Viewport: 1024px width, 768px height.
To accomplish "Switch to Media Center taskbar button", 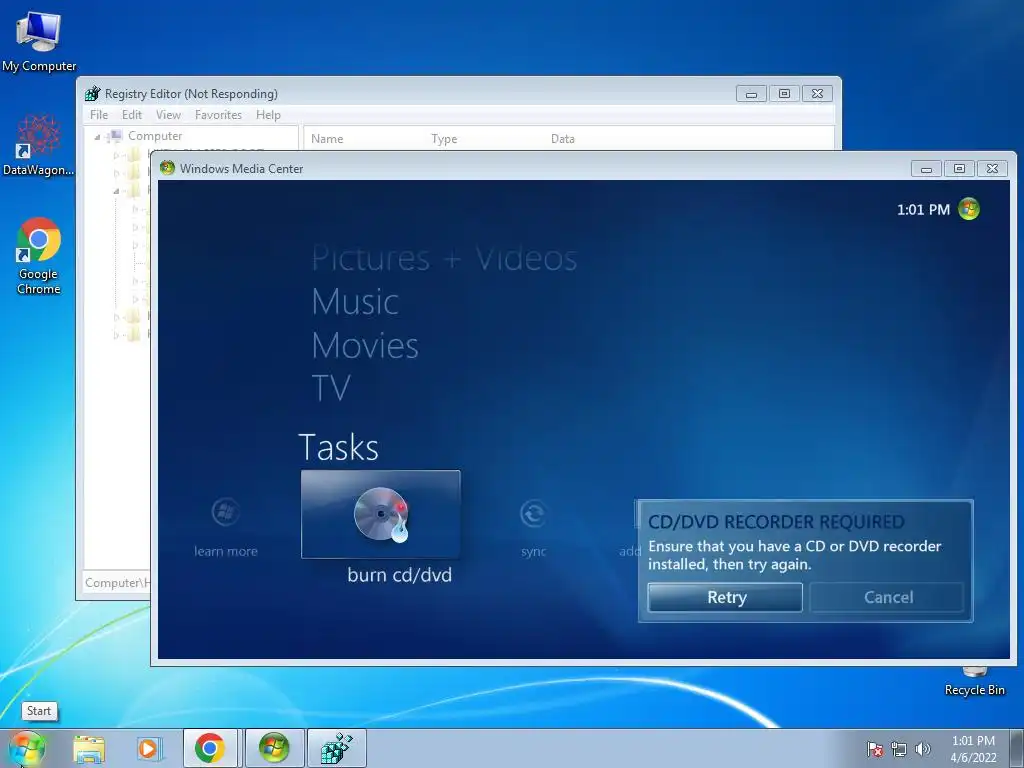I will pos(274,748).
